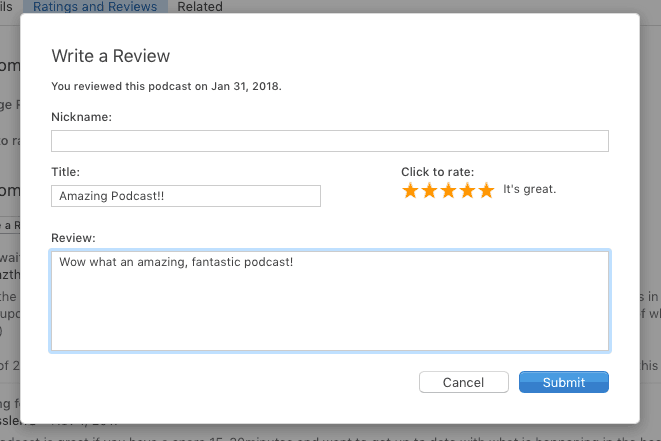Cancel the review dialog

[464, 382]
